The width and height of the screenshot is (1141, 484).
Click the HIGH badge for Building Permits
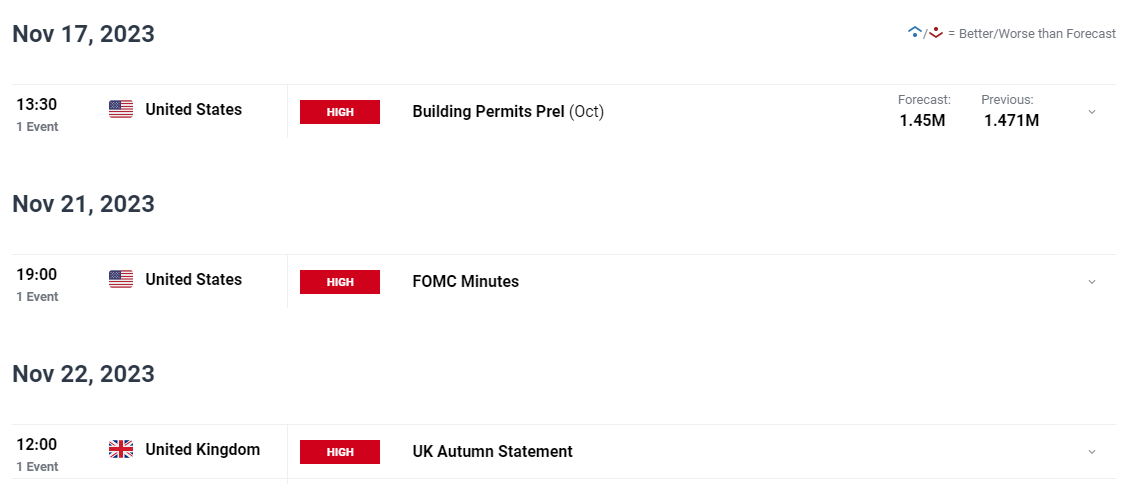click(340, 112)
